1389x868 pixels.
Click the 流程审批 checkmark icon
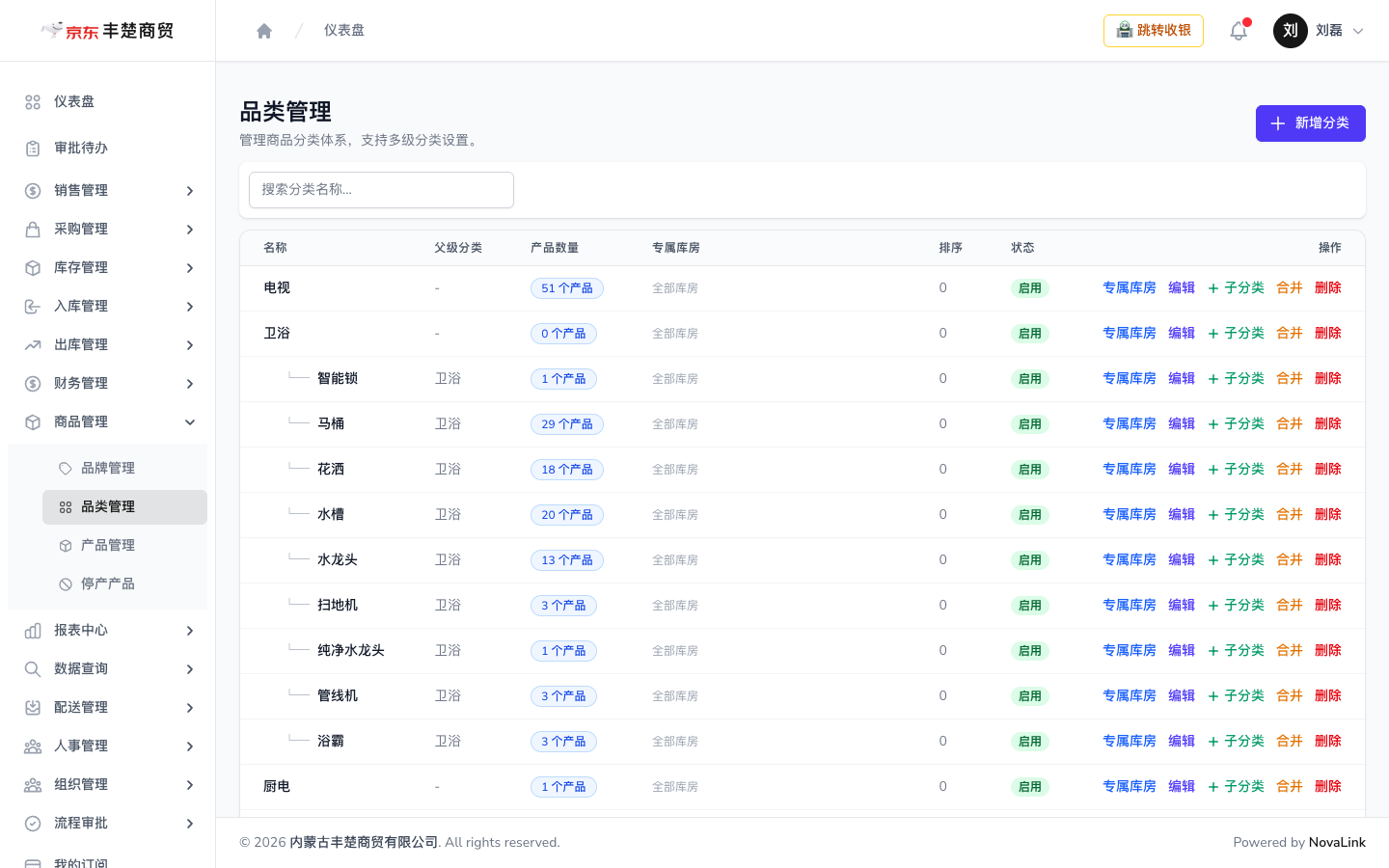pos(33,824)
